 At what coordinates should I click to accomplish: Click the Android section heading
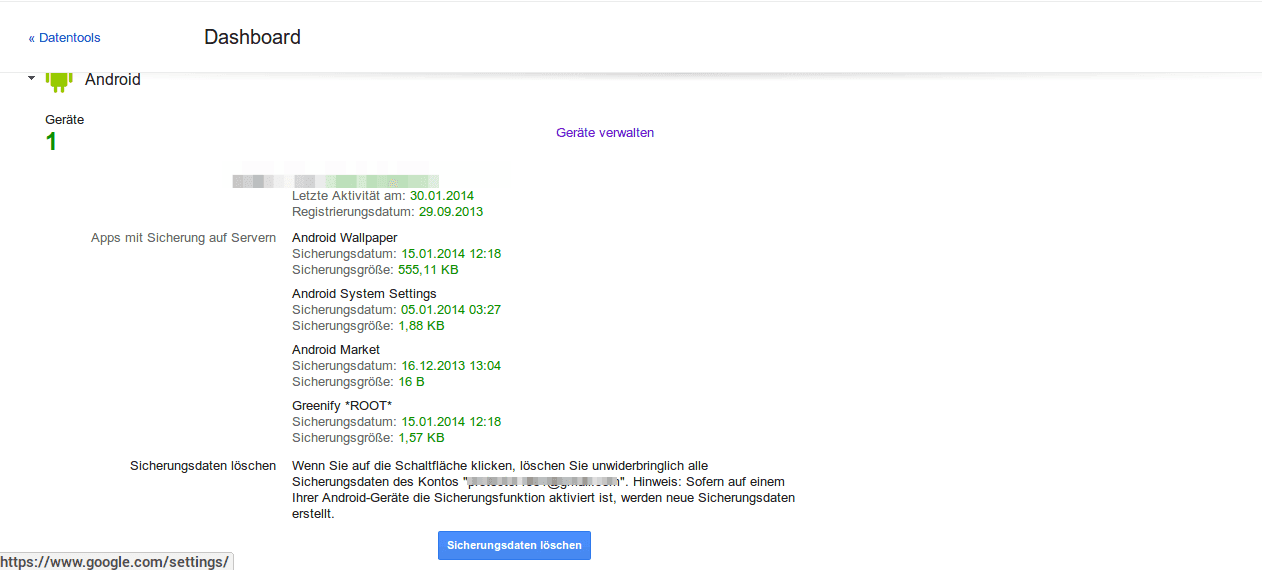click(x=113, y=79)
